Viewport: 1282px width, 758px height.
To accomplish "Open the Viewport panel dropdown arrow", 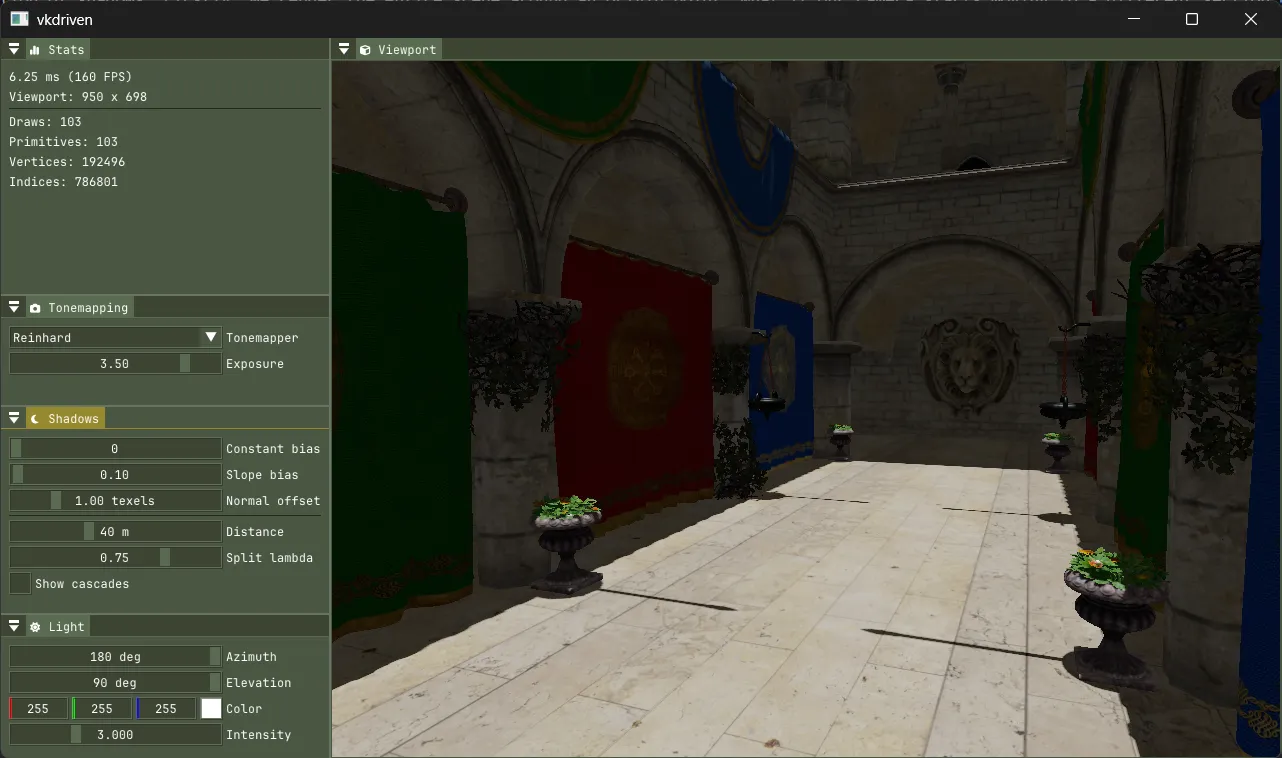I will 344,49.
